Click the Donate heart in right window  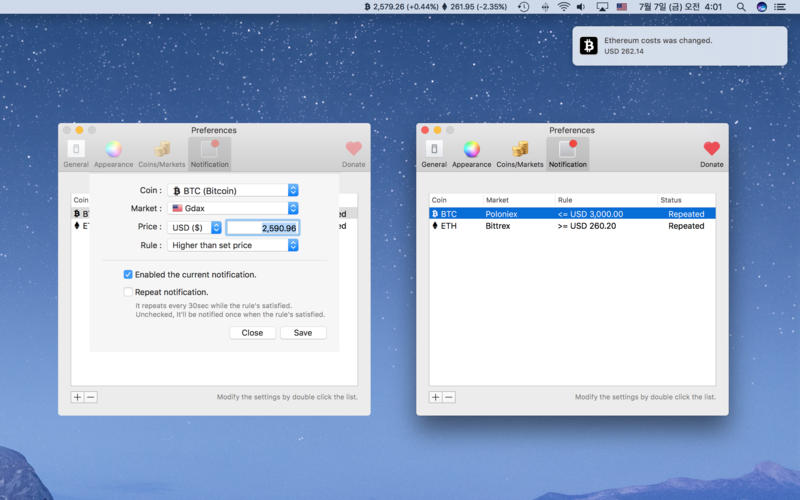click(x=711, y=150)
